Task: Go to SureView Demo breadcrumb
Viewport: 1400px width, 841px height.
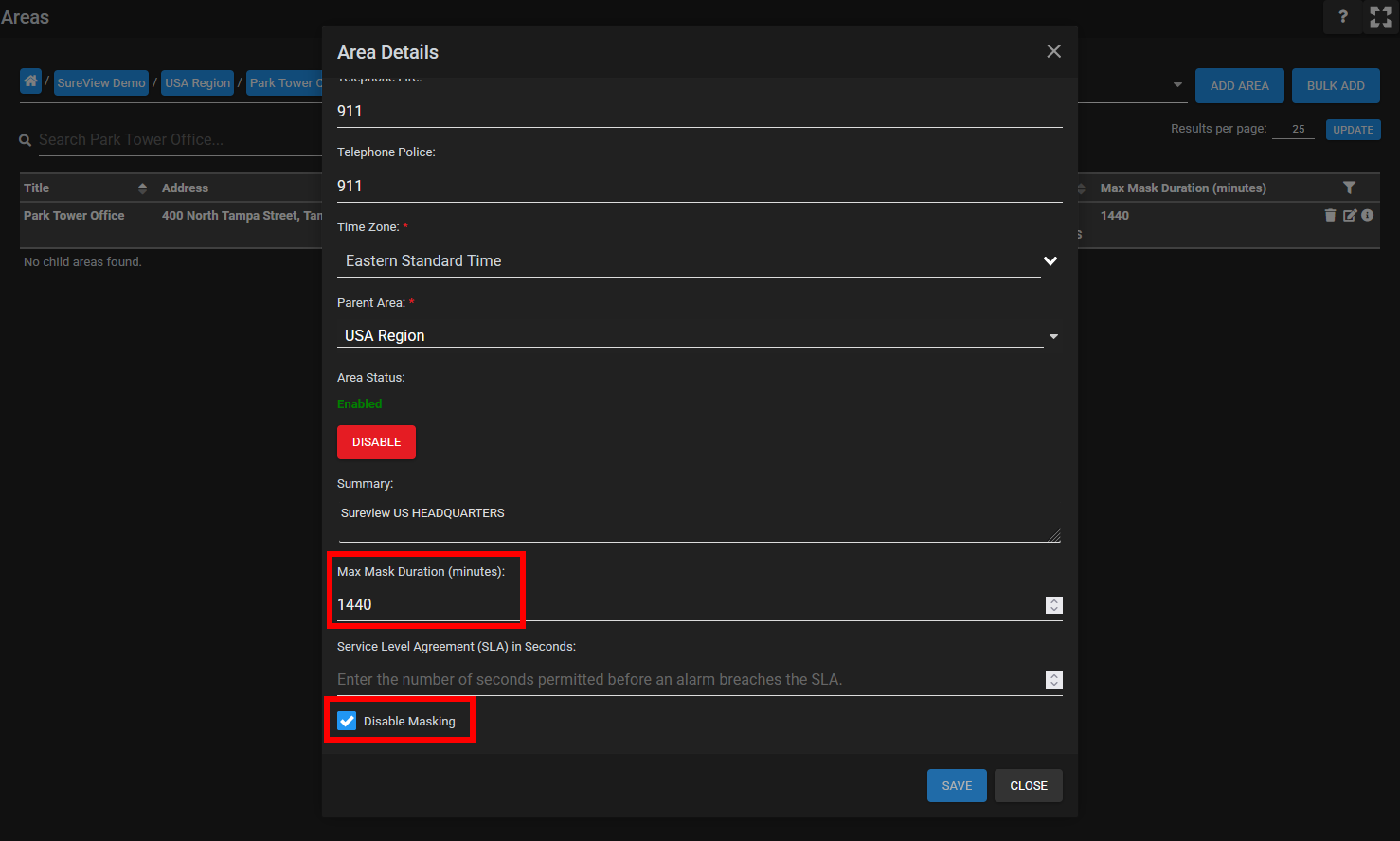Action: (x=101, y=83)
